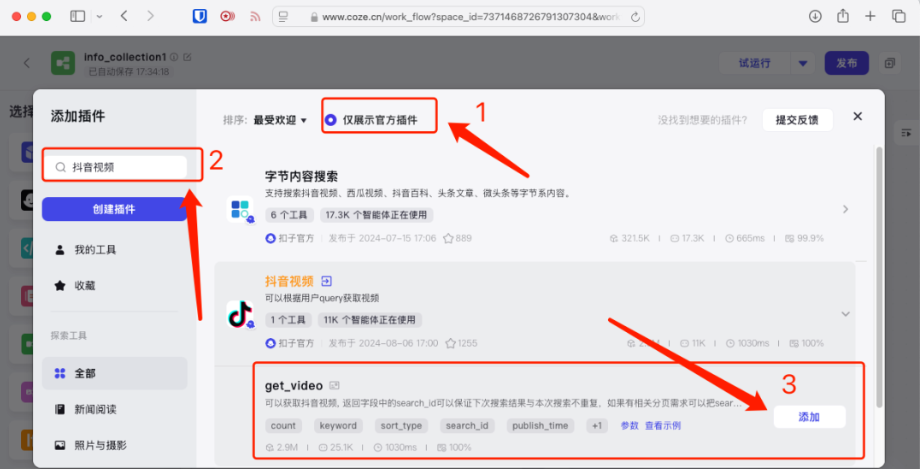
Task: Click the info icon next to info_collection1
Action: pos(174,58)
